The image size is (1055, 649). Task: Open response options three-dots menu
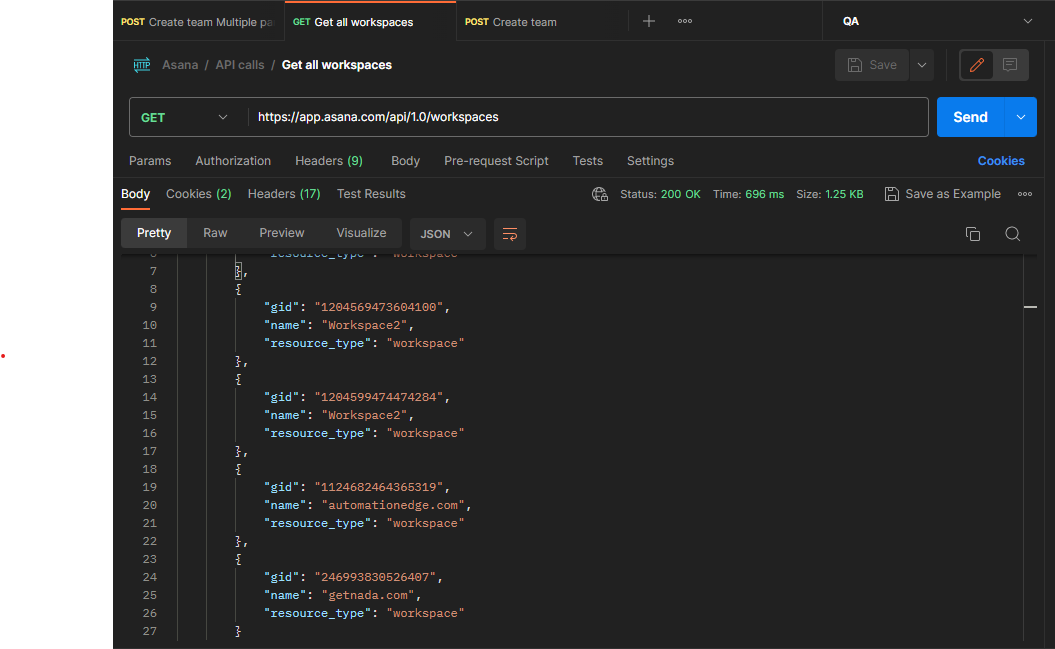pos(1025,194)
